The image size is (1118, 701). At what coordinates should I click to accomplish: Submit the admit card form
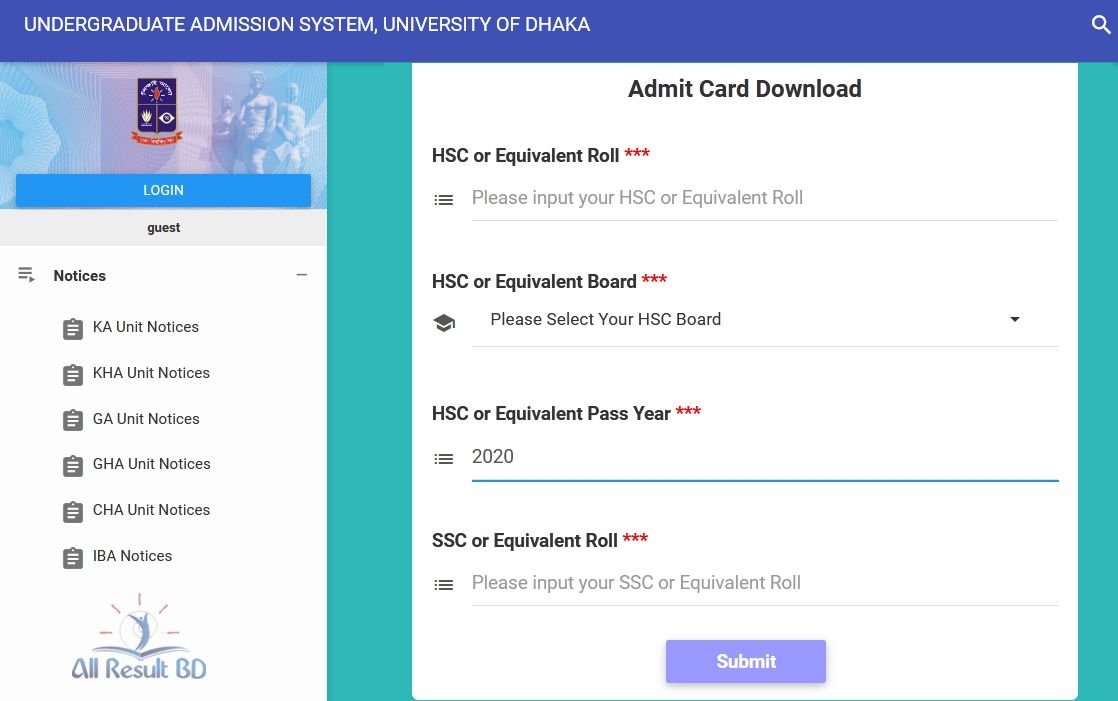pyautogui.click(x=746, y=661)
